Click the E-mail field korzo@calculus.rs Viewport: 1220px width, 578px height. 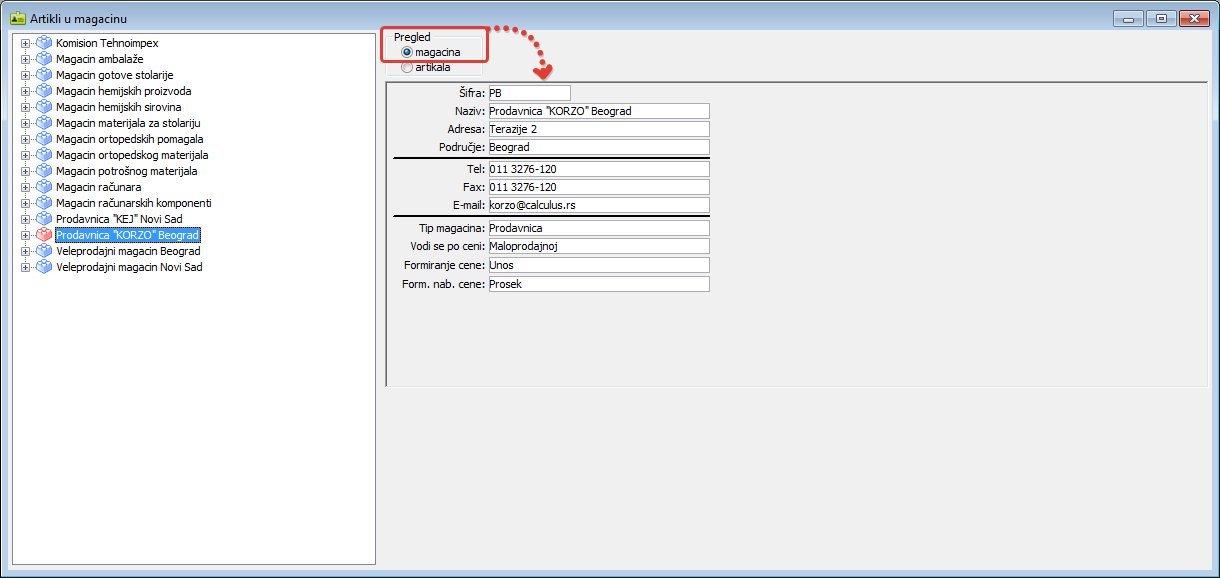coord(597,205)
